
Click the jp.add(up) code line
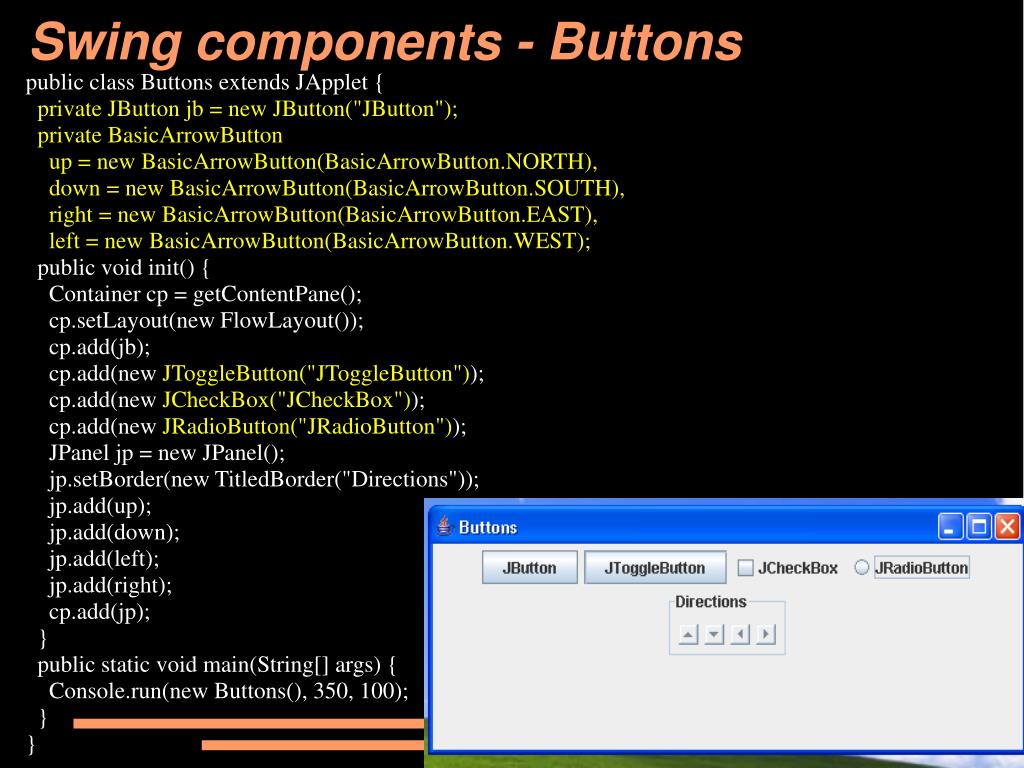[x=100, y=506]
